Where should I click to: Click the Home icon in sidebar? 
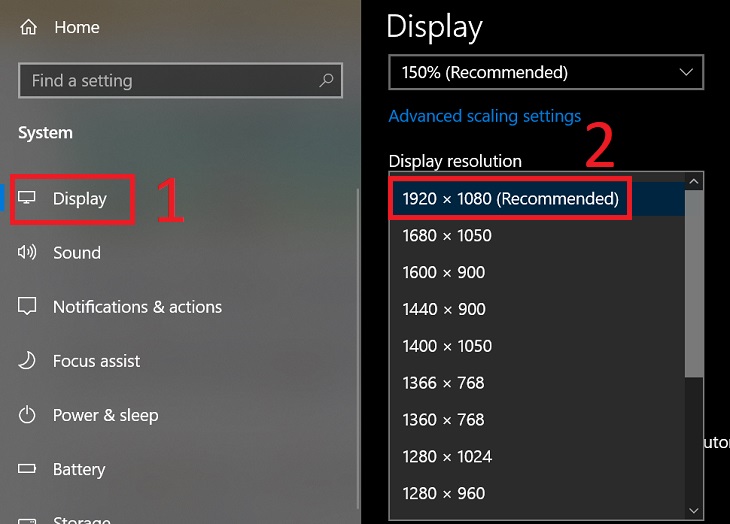(28, 27)
